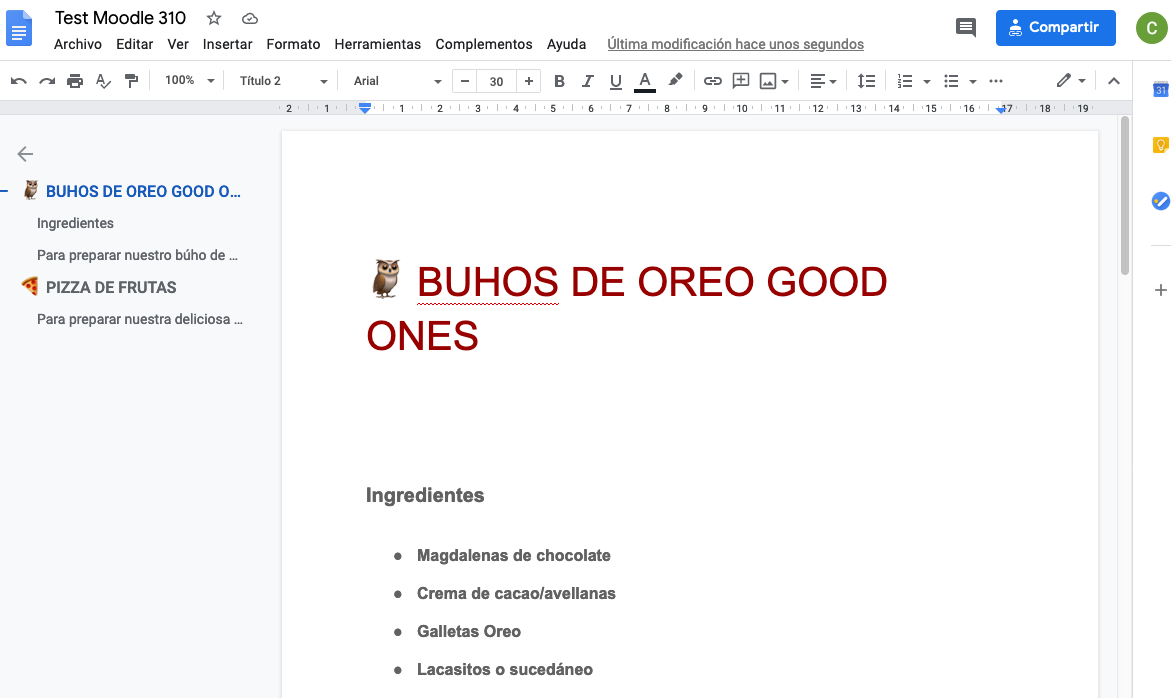This screenshot has height=698, width=1171.
Task: Add a comment from toolbar
Action: pyautogui.click(x=741, y=81)
